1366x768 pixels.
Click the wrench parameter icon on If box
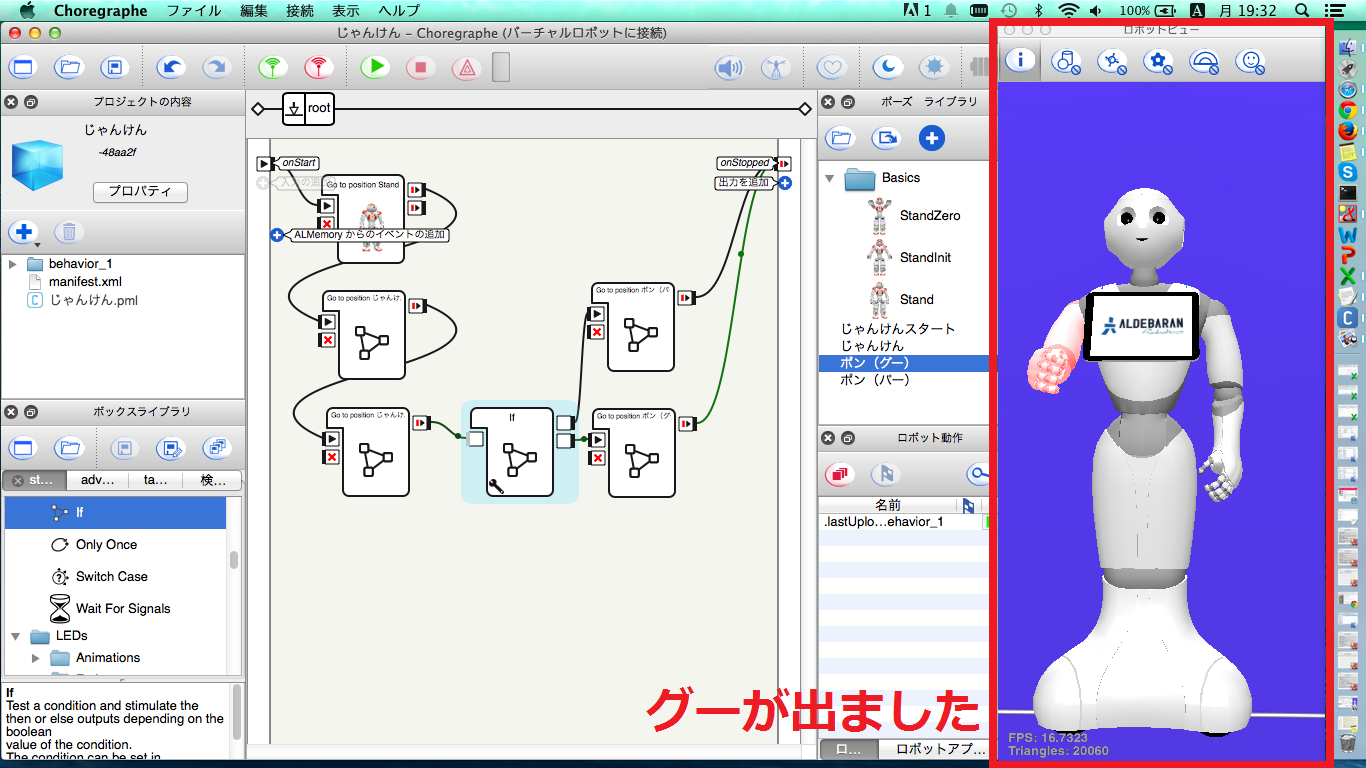[x=494, y=486]
